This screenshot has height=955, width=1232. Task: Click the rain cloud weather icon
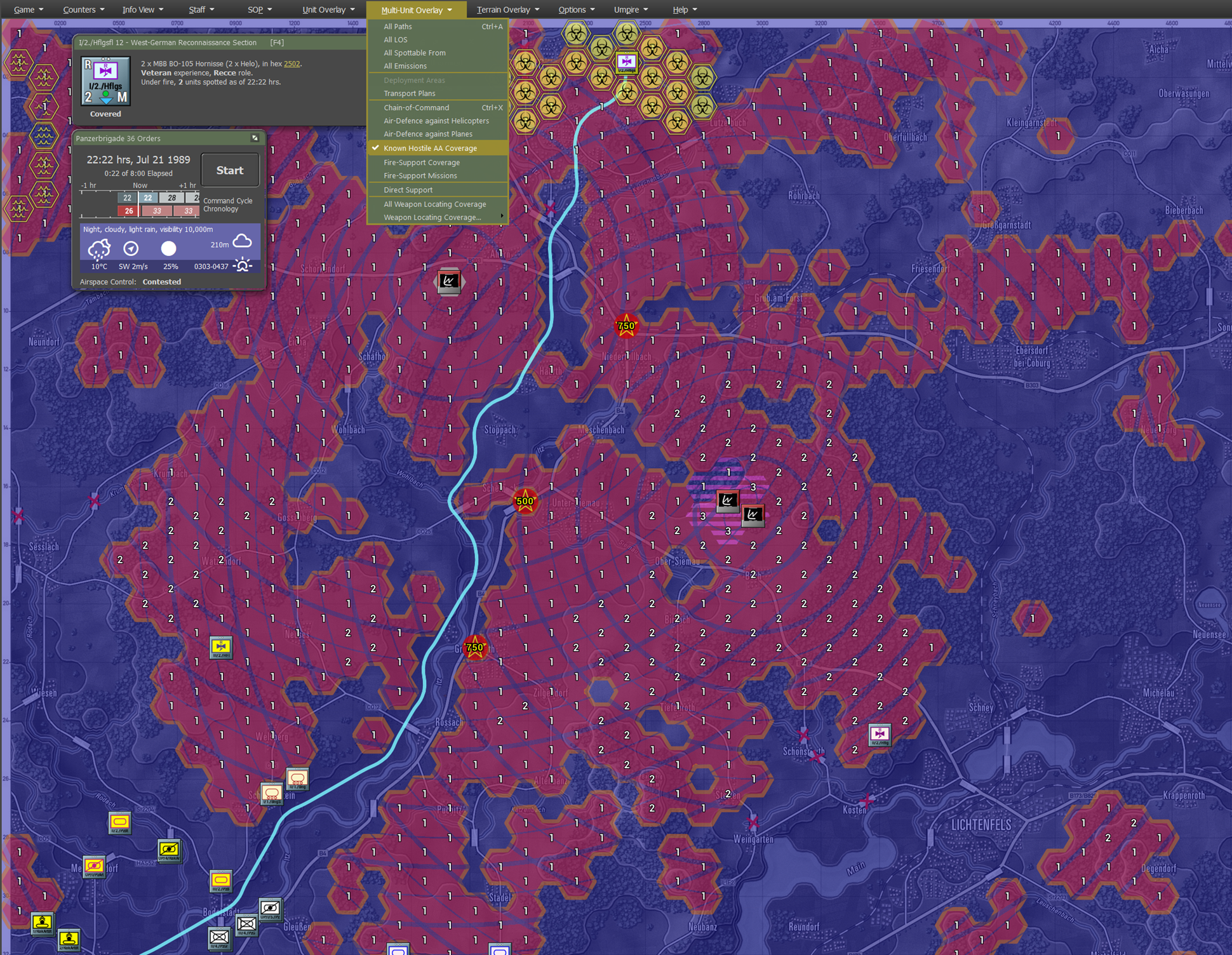tap(98, 248)
